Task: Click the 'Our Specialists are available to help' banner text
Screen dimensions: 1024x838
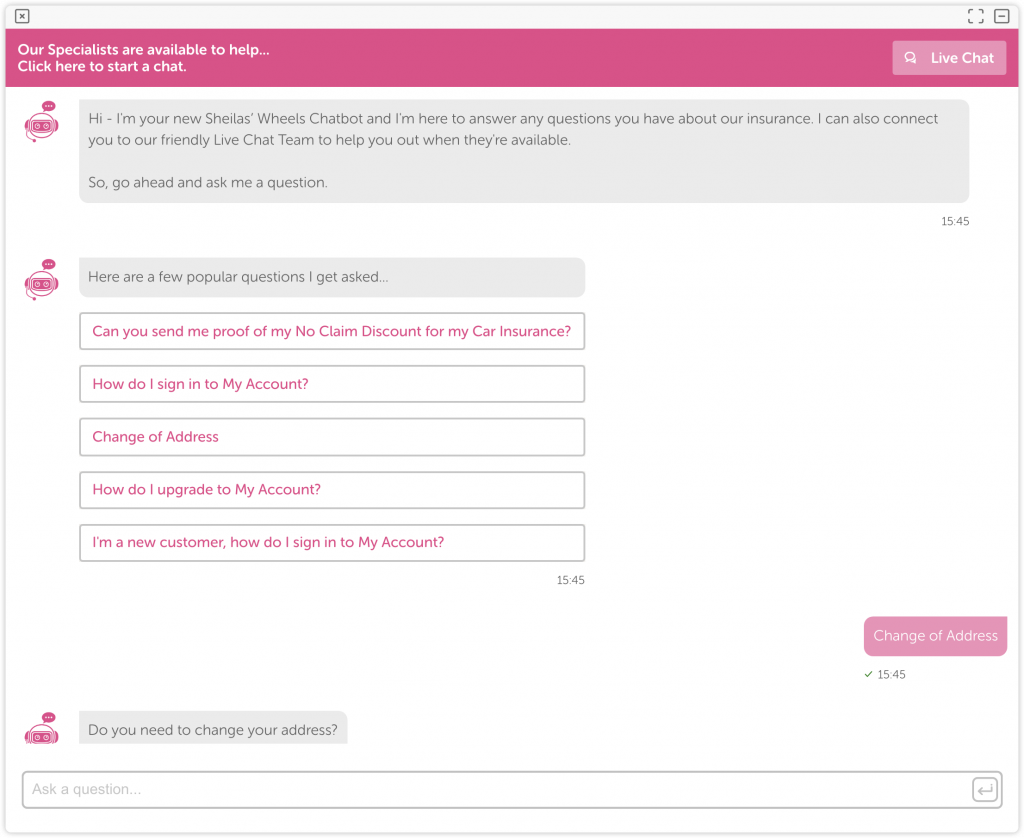Action: pyautogui.click(x=143, y=58)
